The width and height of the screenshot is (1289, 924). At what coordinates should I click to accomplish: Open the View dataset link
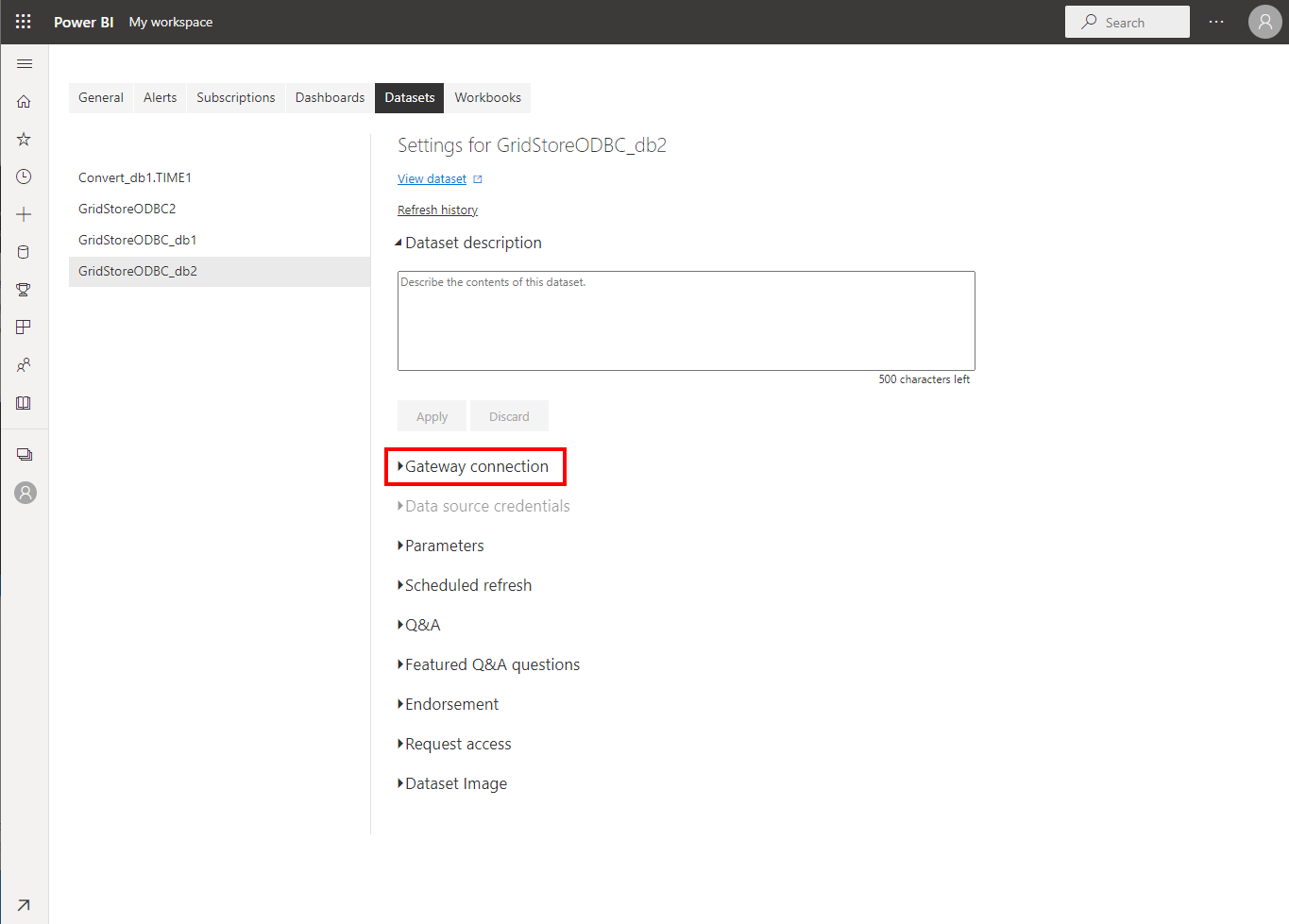(x=432, y=179)
